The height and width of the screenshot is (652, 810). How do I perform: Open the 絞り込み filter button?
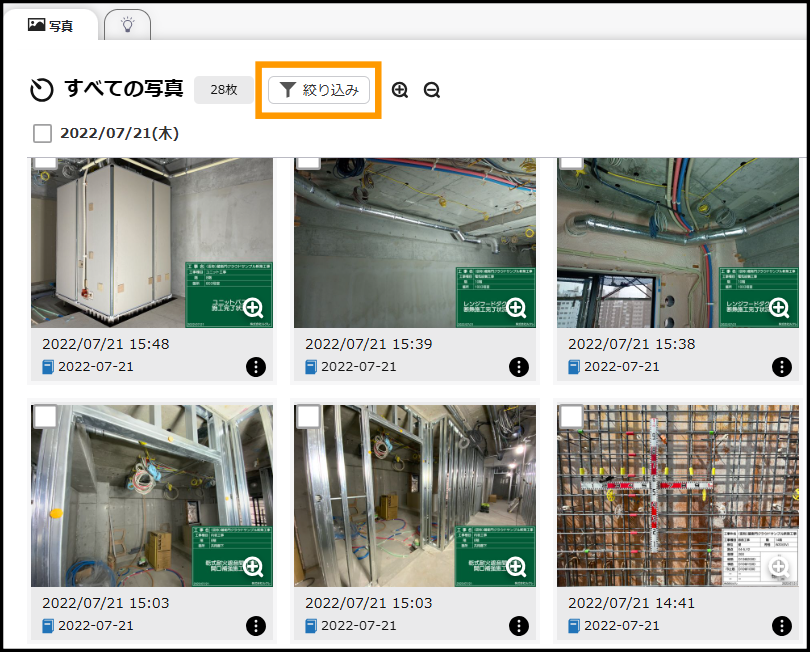point(319,90)
